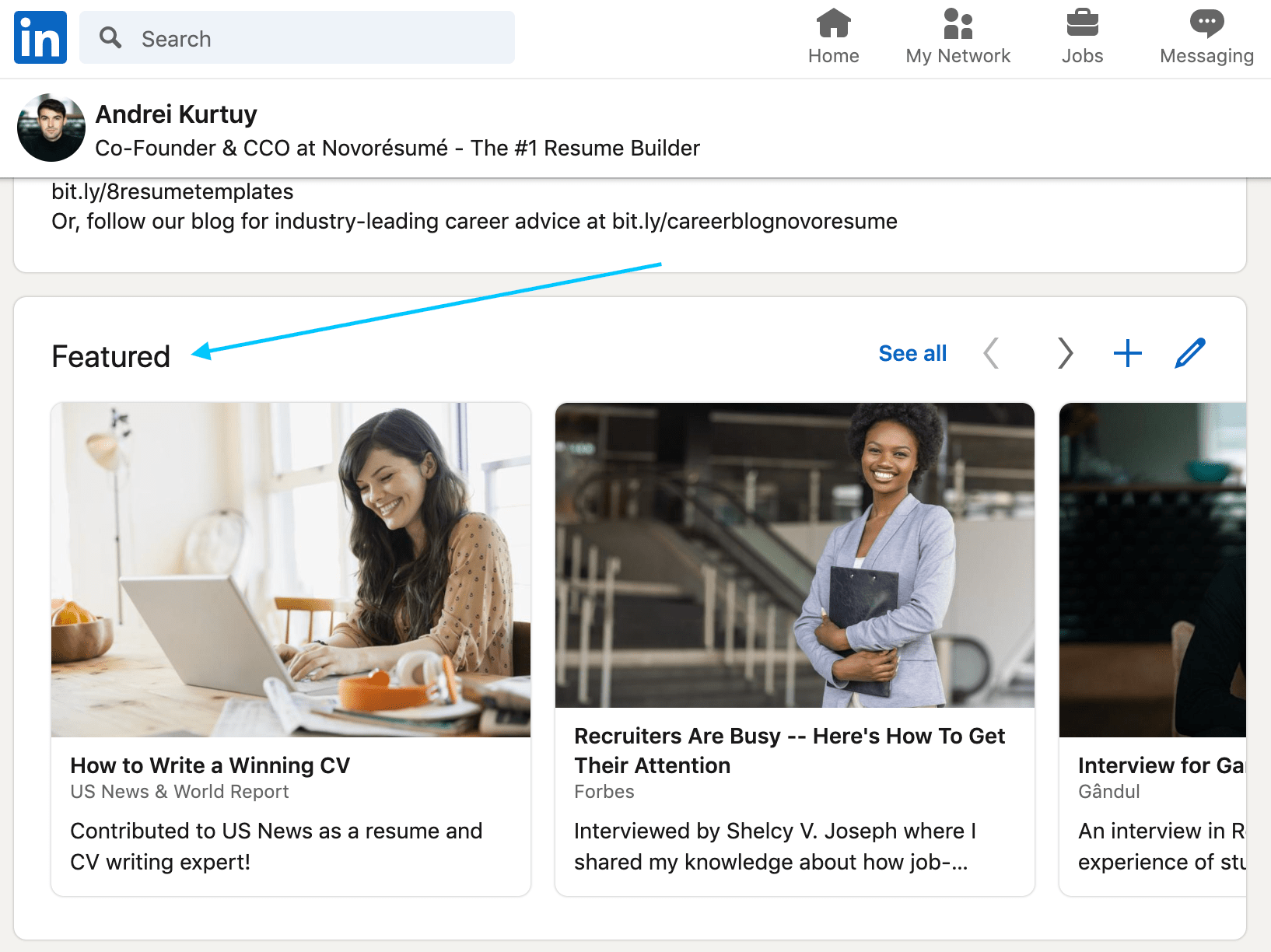Click inside the Search input field
This screenshot has height=952, width=1271.
(311, 37)
